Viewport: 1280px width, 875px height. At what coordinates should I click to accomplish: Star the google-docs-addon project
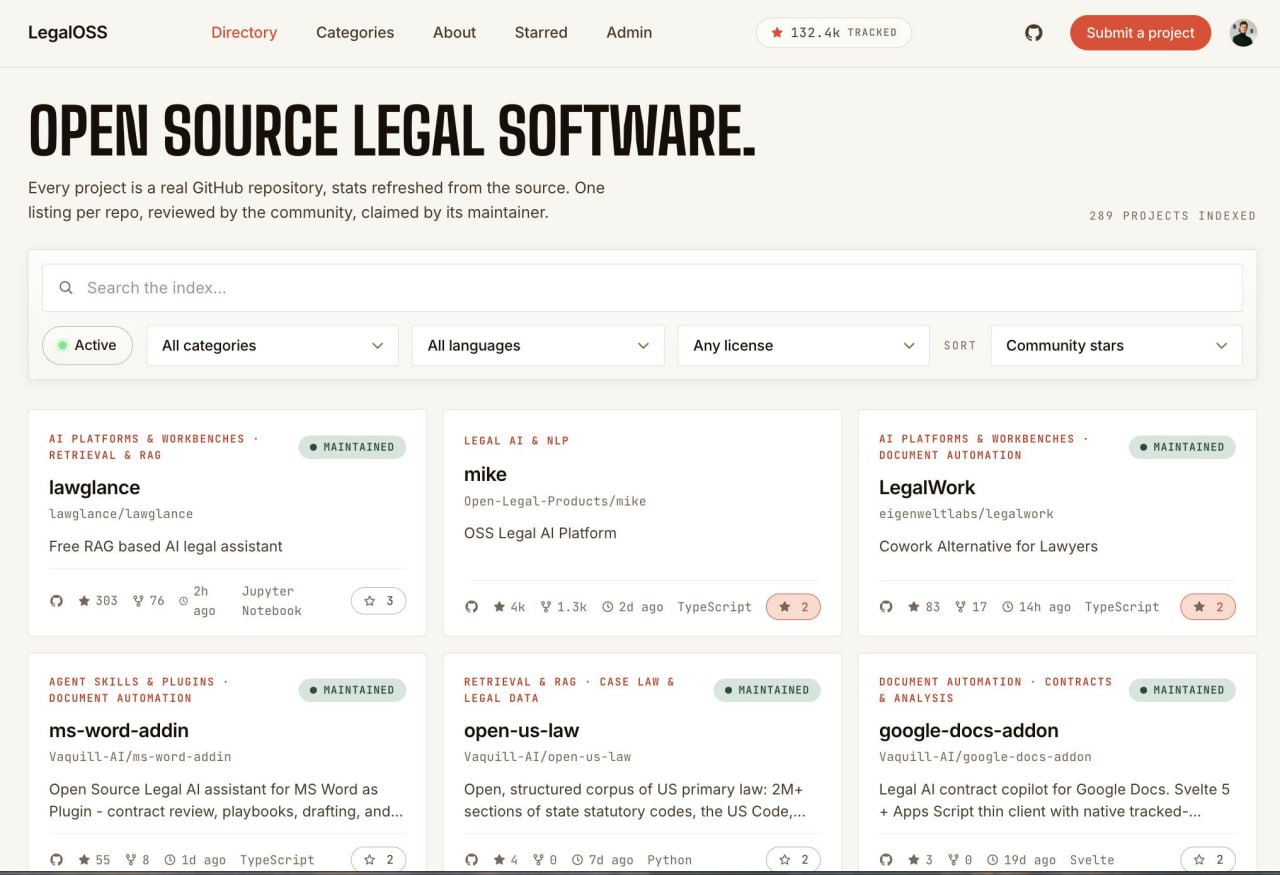pyautogui.click(x=1208, y=860)
